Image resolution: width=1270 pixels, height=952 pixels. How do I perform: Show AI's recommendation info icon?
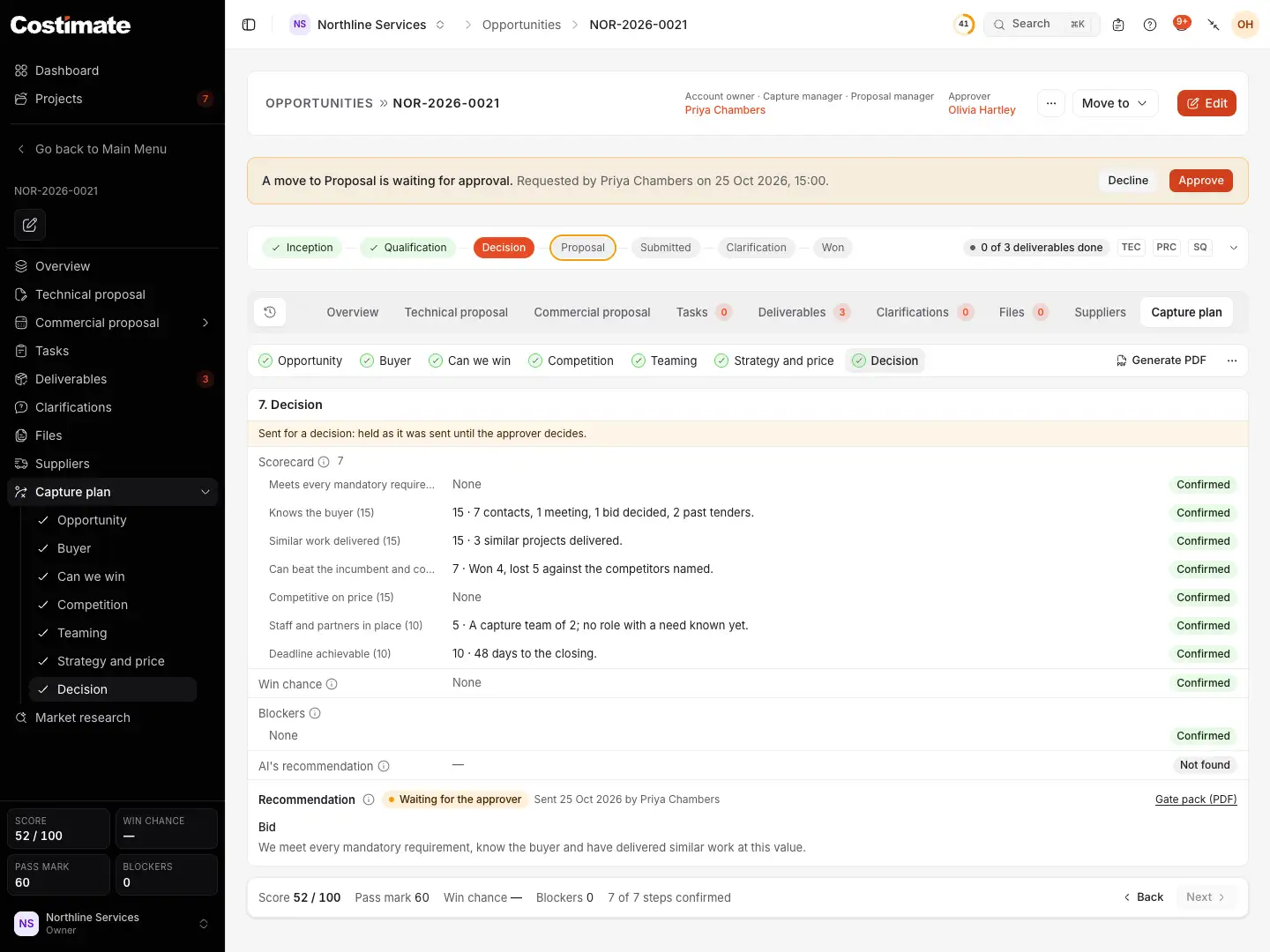point(384,767)
